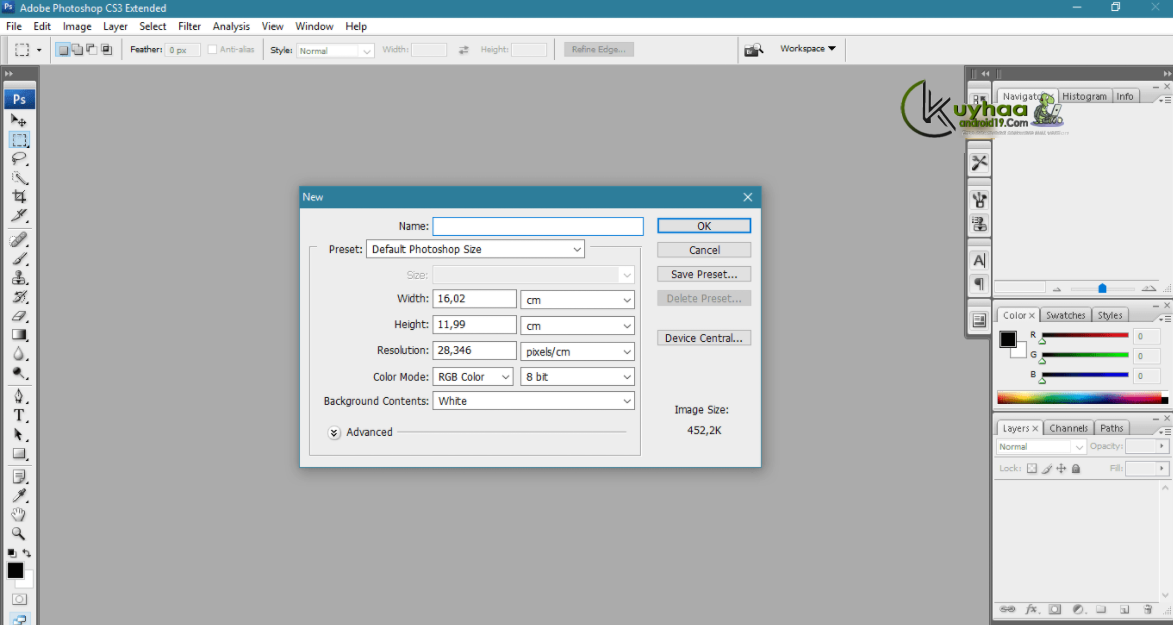This screenshot has width=1173, height=625.
Task: Click the Device Central... button
Action: point(704,338)
